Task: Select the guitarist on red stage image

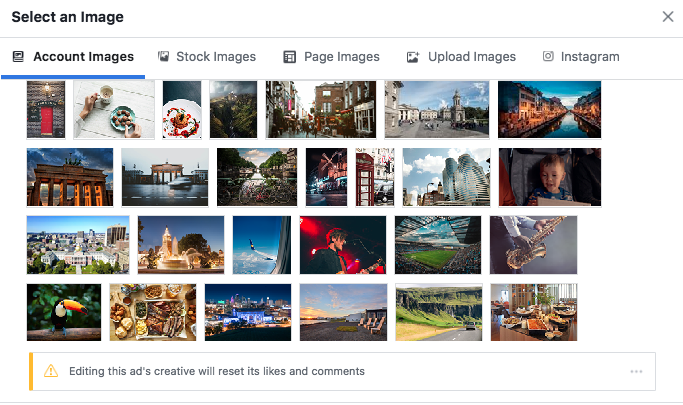Action: point(343,245)
